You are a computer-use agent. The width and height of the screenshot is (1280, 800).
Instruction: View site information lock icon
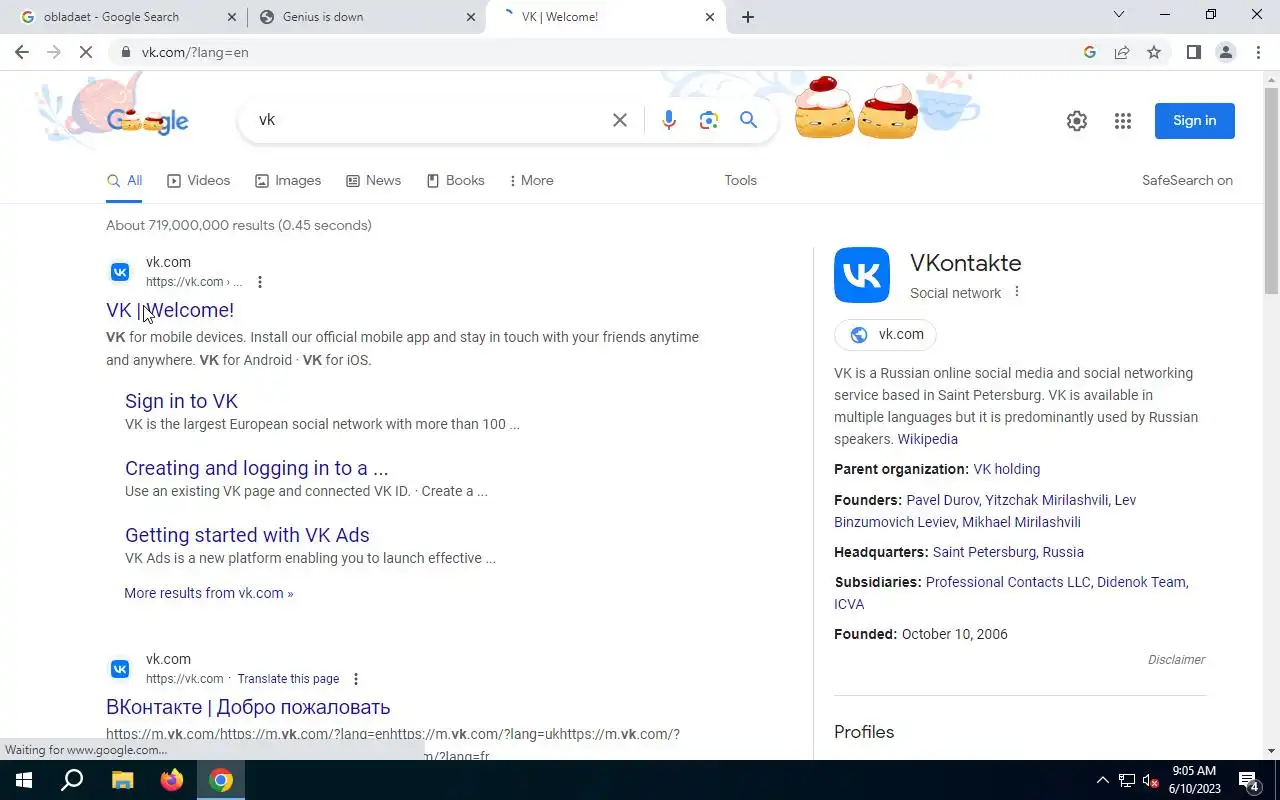pos(125,52)
